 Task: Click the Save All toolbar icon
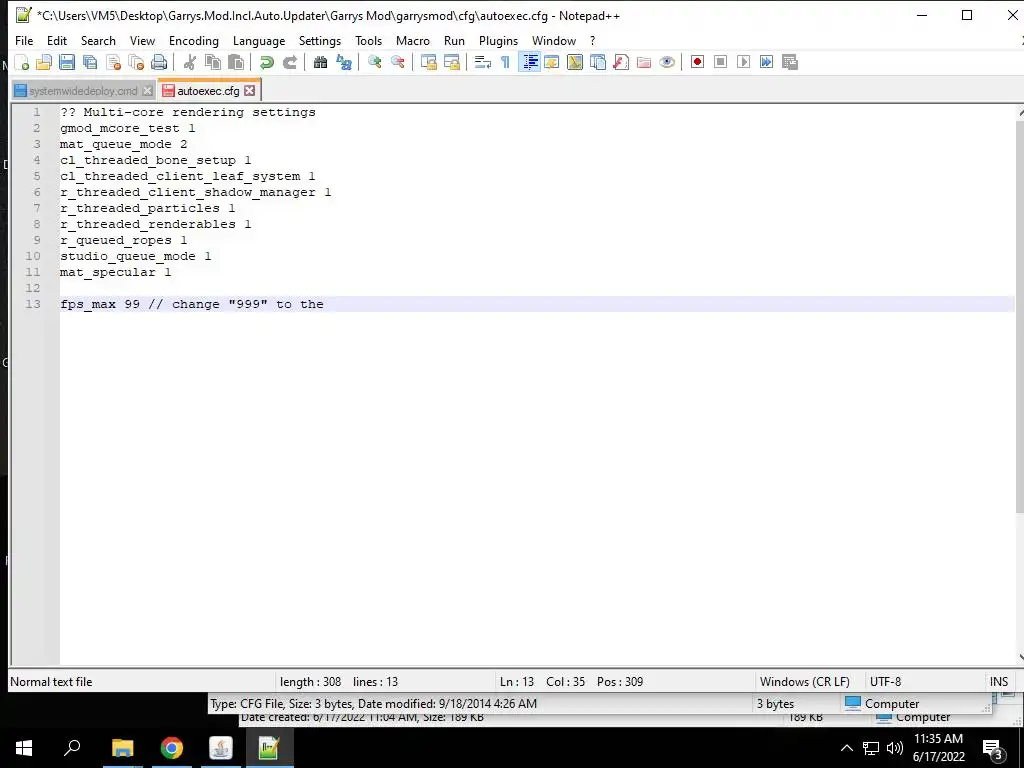(x=90, y=62)
